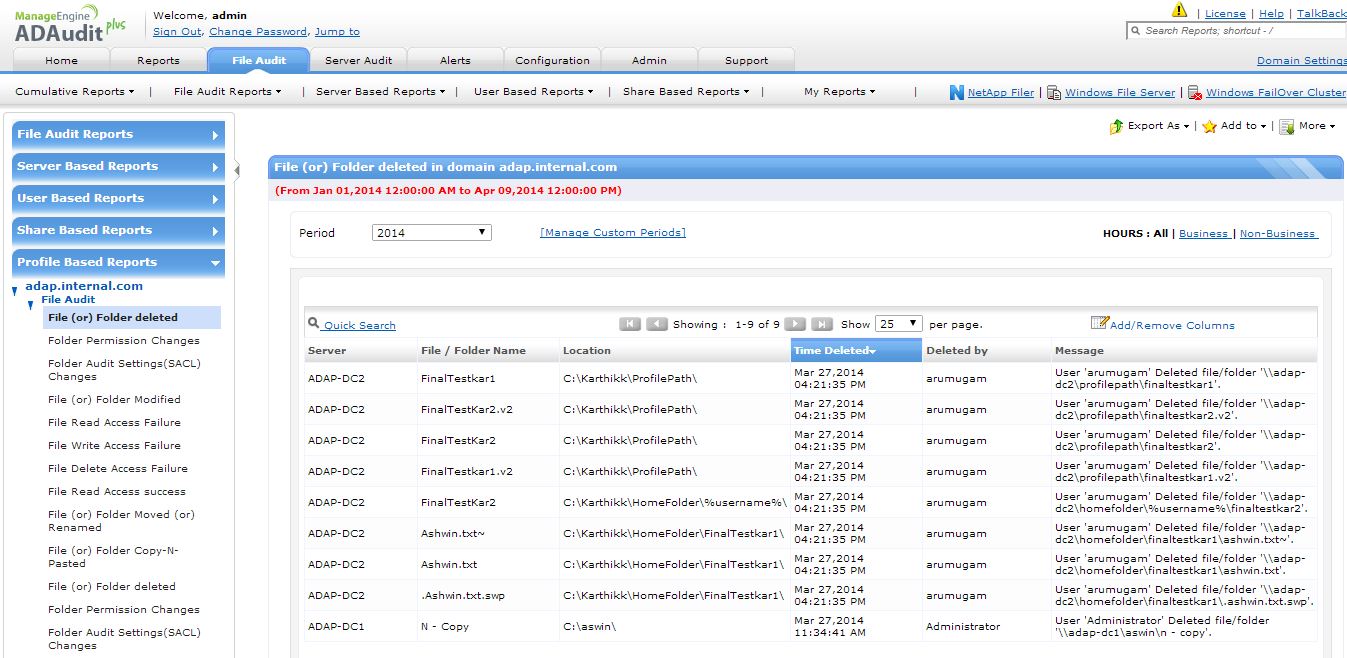This screenshot has height=658, width=1347.
Task: Click the NetApp Filer link
Action: [1000, 92]
